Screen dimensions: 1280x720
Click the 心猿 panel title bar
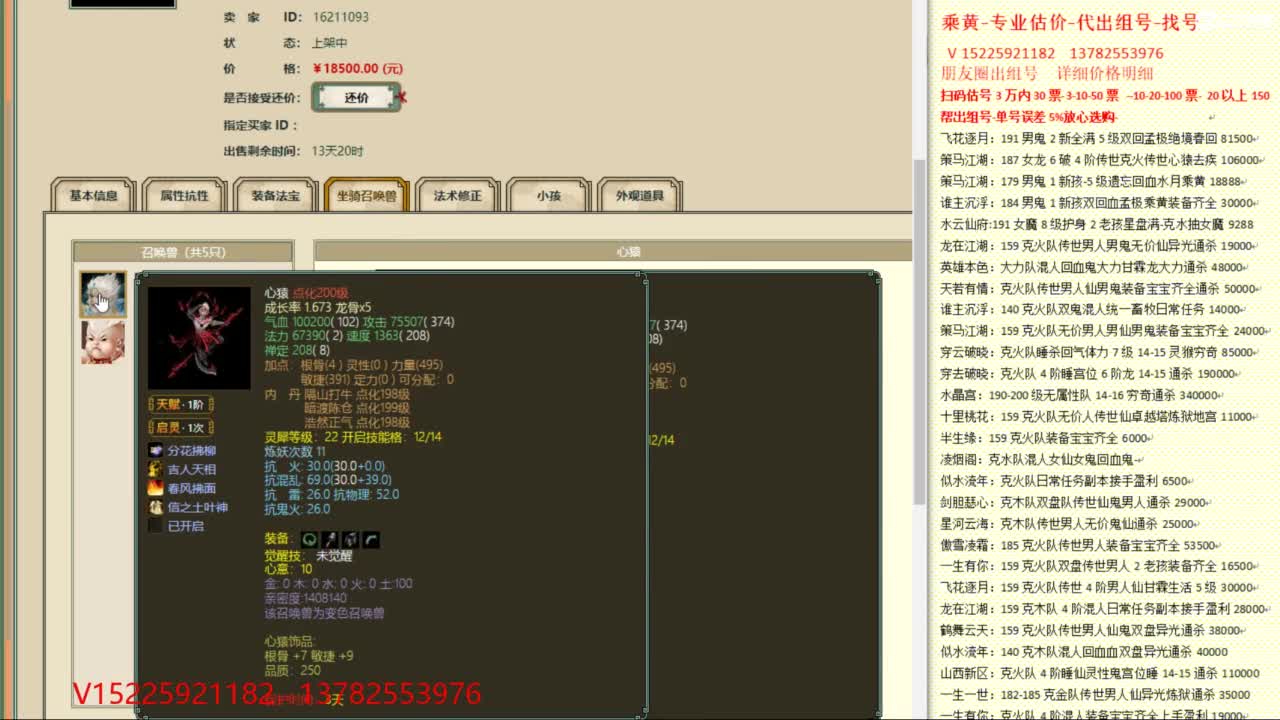point(613,252)
